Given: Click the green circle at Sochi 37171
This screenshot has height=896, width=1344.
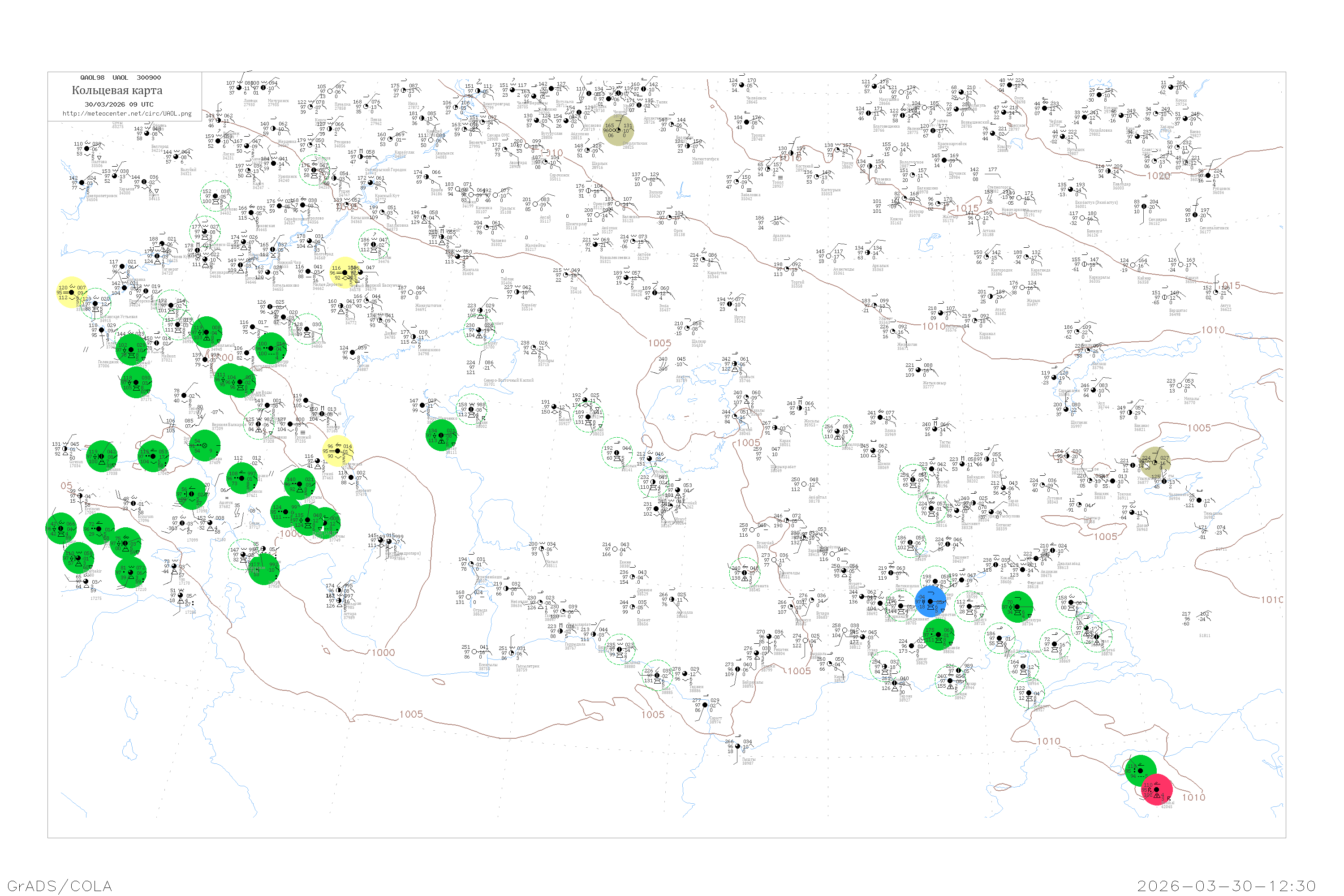Looking at the screenshot, I should [136, 382].
